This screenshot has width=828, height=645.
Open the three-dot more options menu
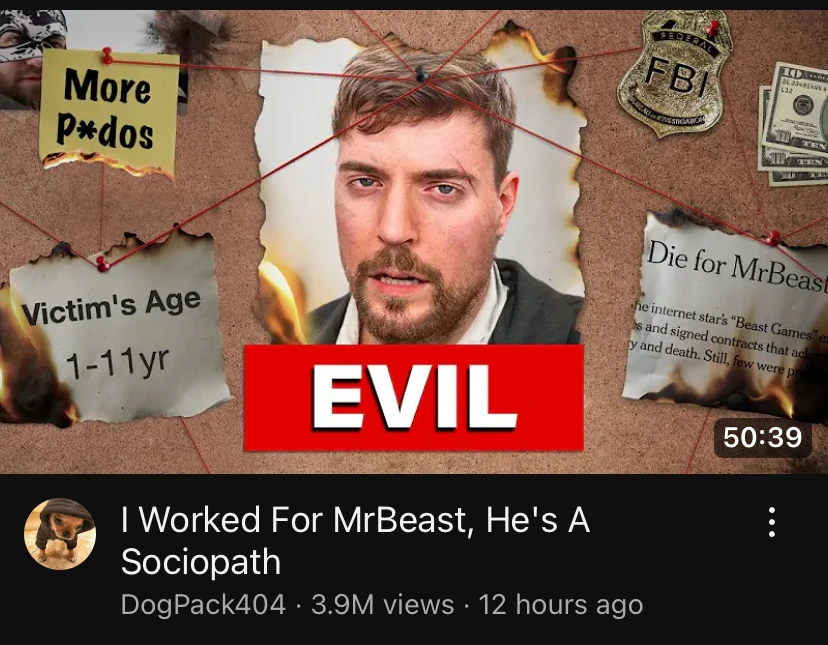click(771, 522)
